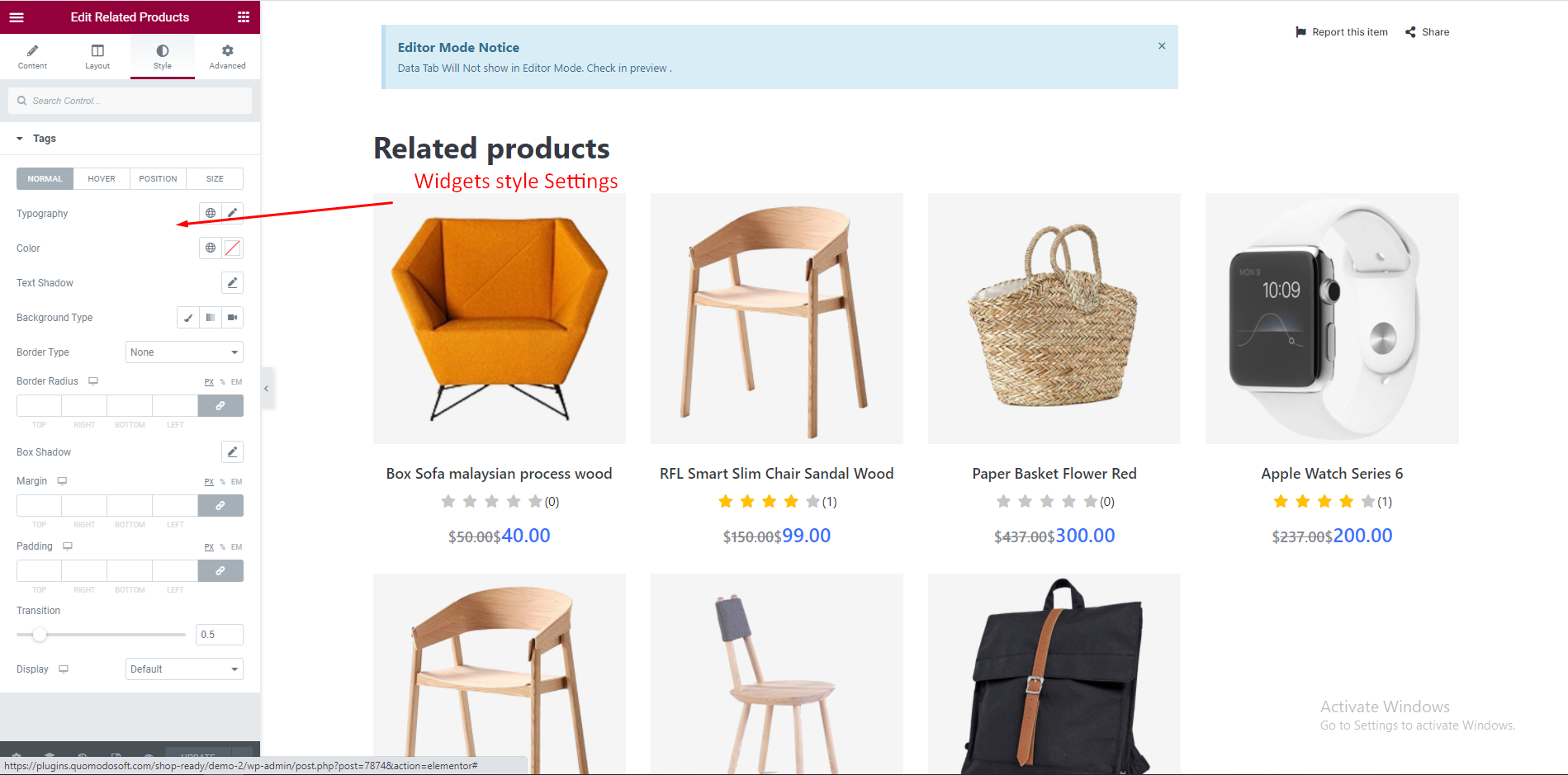This screenshot has width=1568, height=775.
Task: Toggle linked values for Padding
Action: coord(220,571)
